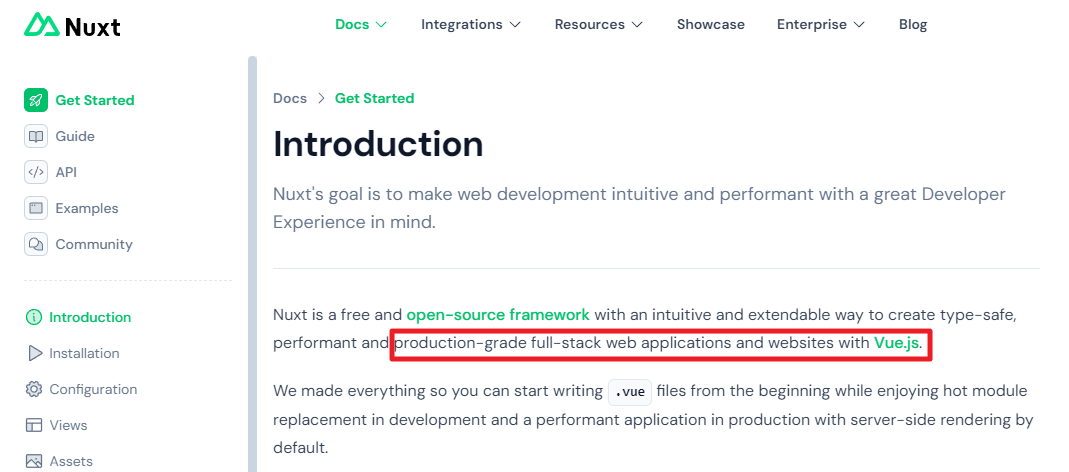Open the Examples section
The width and height of the screenshot is (1069, 472).
pos(87,208)
